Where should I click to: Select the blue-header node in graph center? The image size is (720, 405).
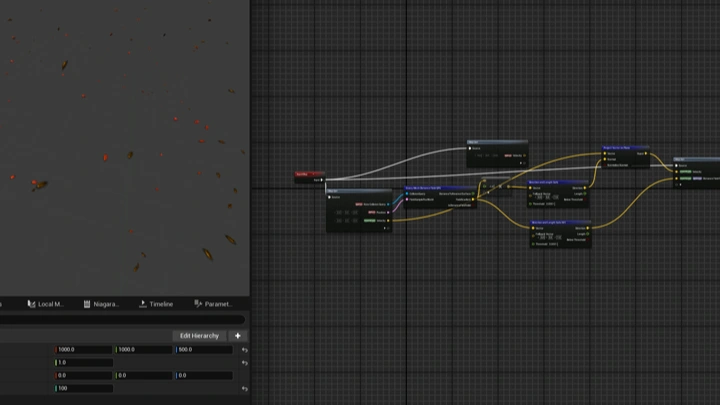coord(440,187)
